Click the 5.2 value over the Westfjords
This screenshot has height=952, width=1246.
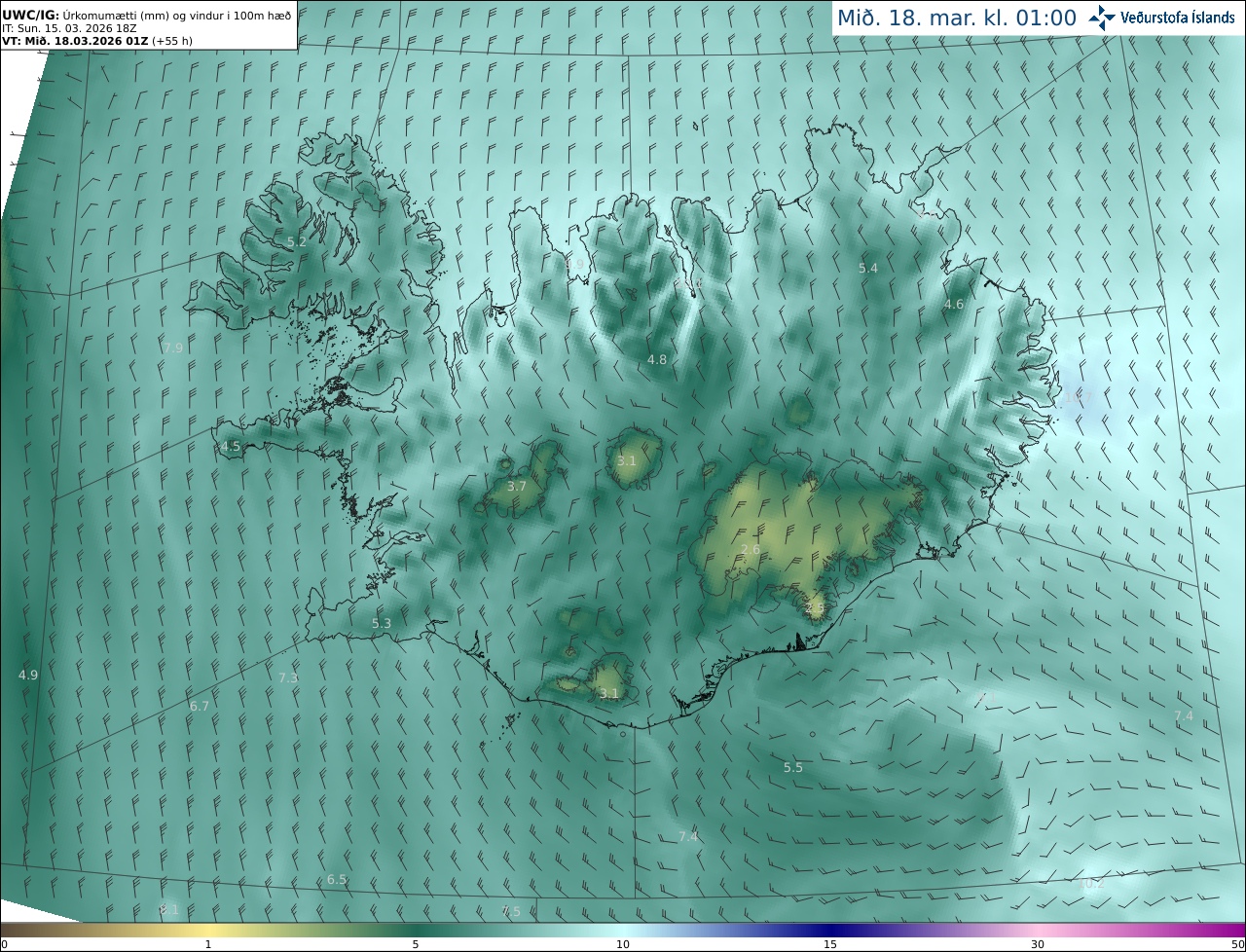tap(297, 241)
